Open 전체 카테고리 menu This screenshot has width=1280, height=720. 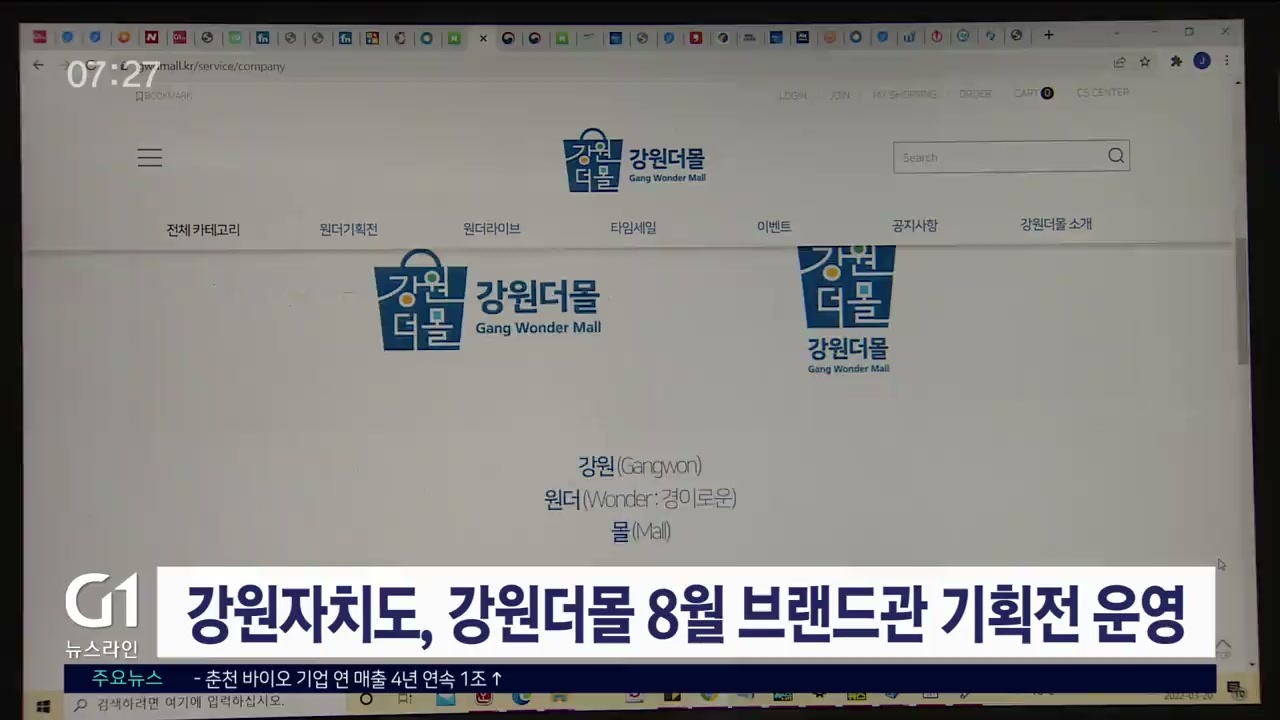203,229
